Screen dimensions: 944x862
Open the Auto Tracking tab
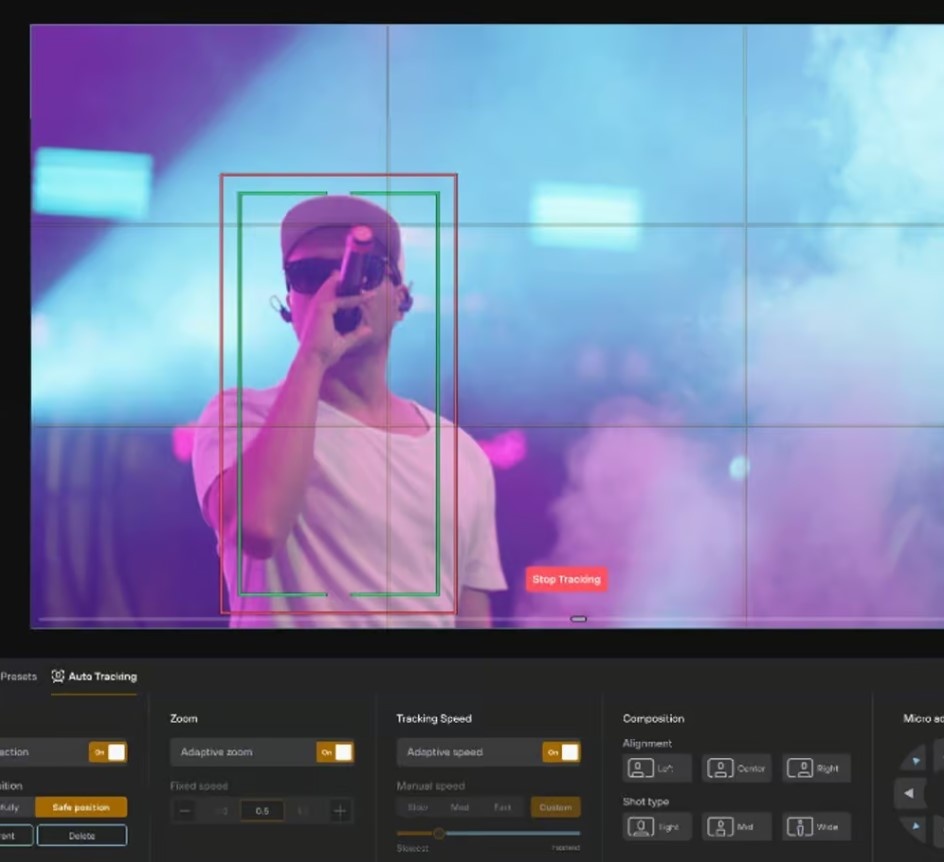tap(94, 677)
